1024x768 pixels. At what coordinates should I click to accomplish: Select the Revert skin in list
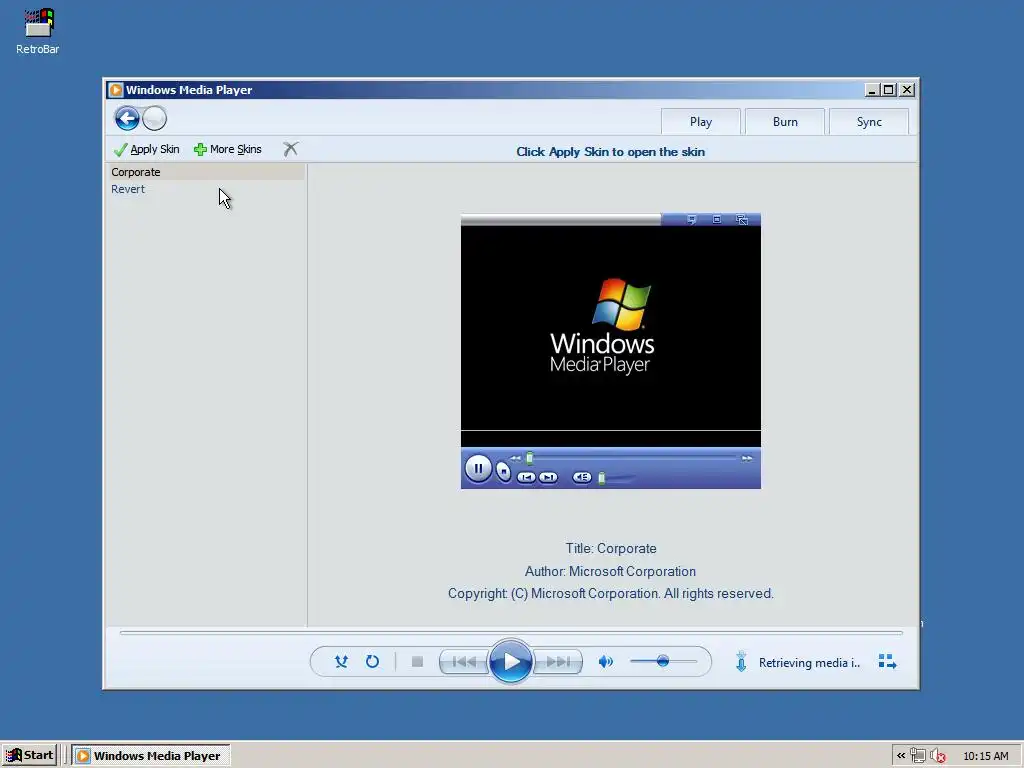(205, 189)
